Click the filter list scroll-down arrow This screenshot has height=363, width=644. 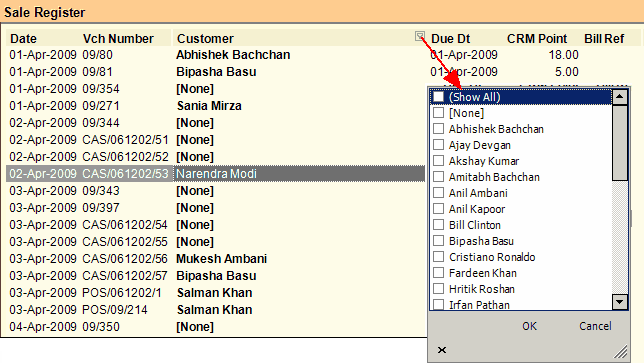(619, 302)
